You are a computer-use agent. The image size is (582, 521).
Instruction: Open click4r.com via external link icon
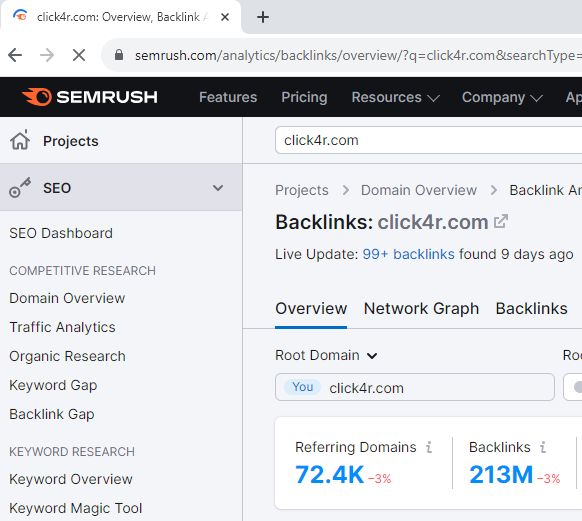pyautogui.click(x=501, y=222)
